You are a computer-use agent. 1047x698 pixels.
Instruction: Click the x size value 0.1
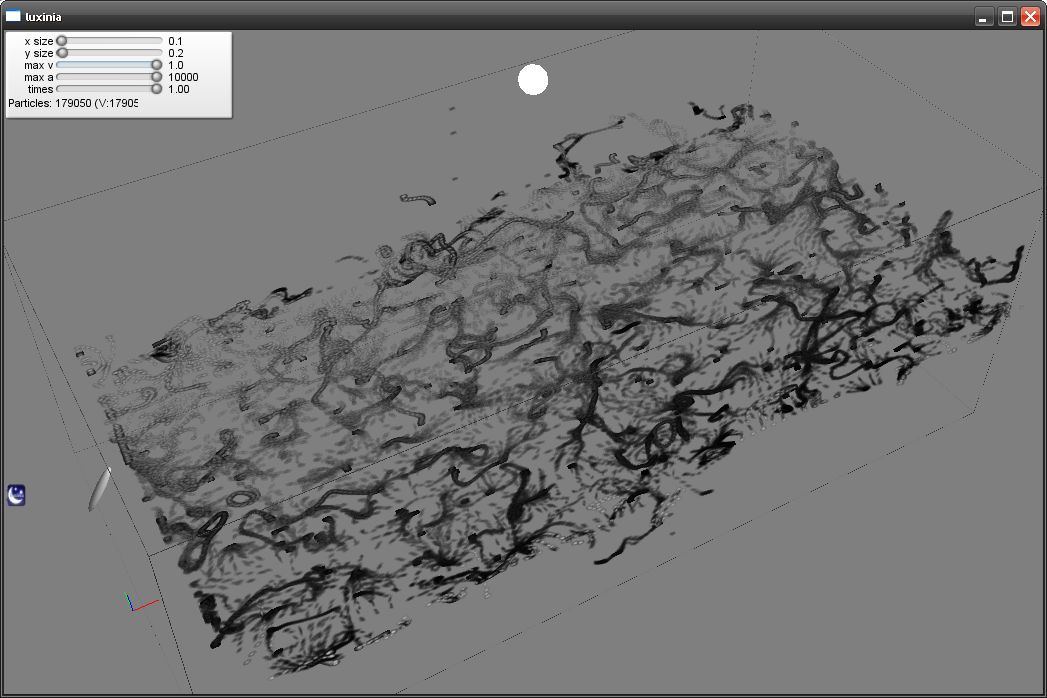[175, 41]
